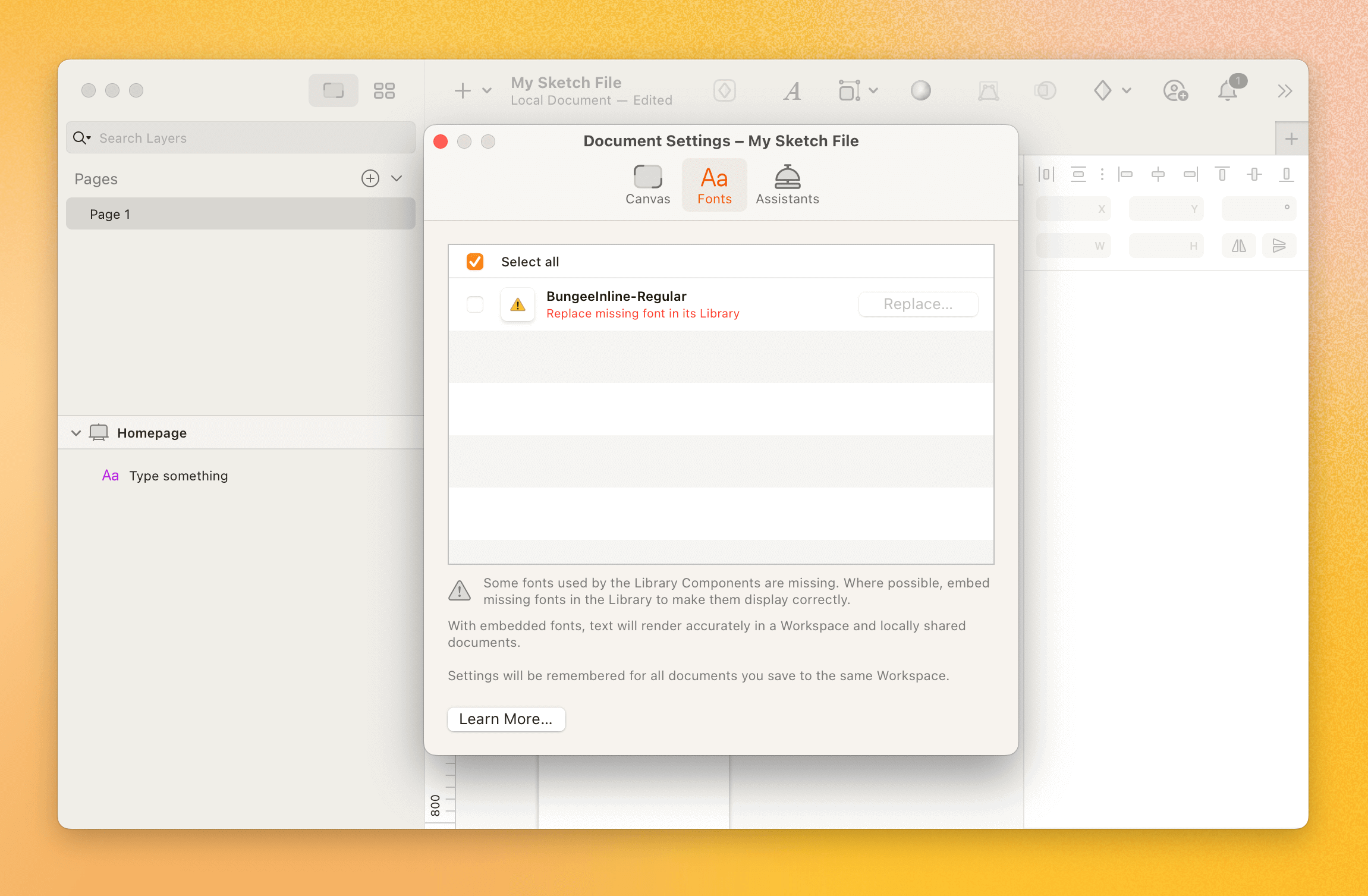Image resolution: width=1368 pixels, height=896 pixels.
Task: Click the vector edit tool icon
Action: point(989,91)
